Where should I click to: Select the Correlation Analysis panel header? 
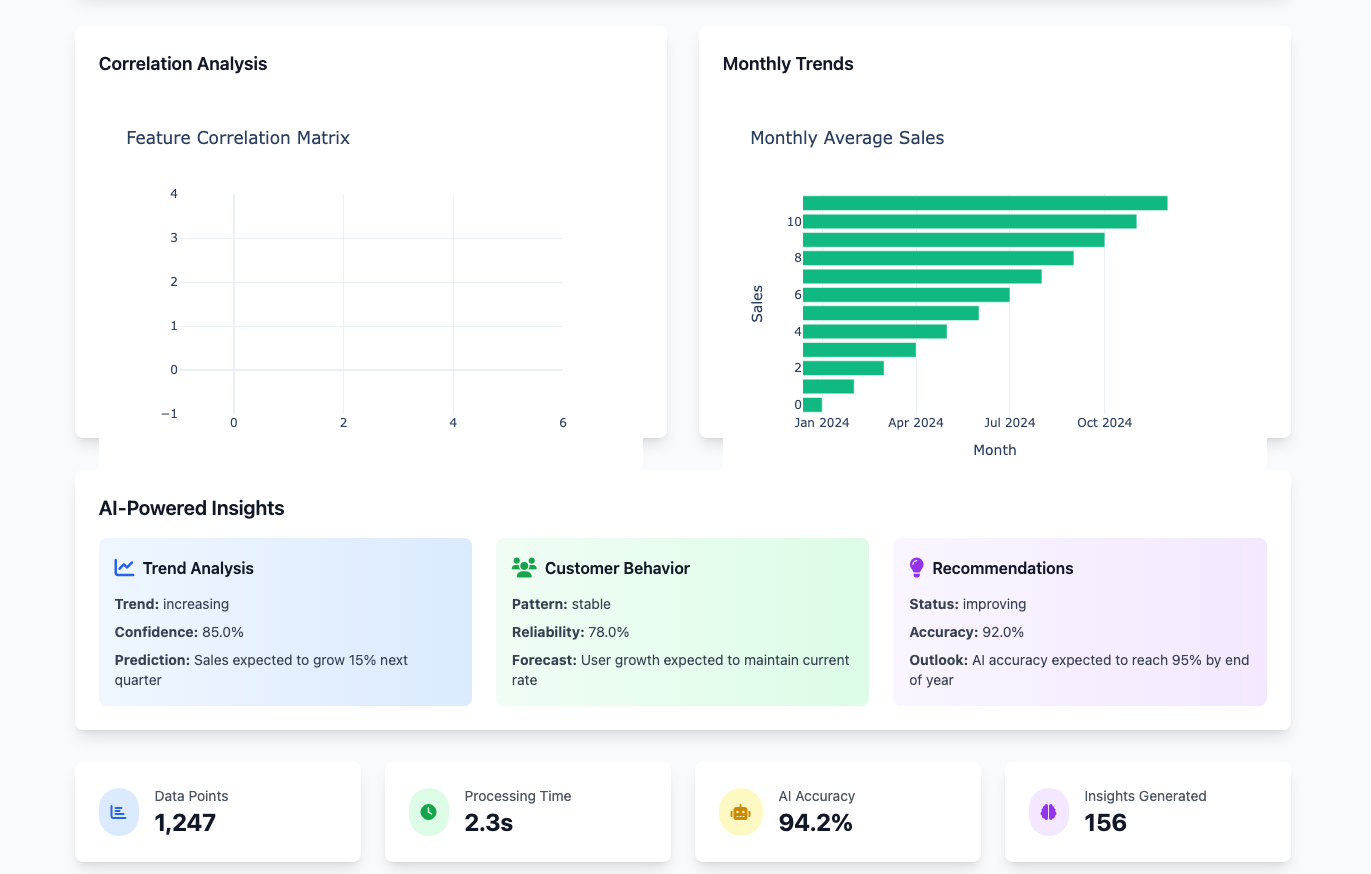coord(183,63)
